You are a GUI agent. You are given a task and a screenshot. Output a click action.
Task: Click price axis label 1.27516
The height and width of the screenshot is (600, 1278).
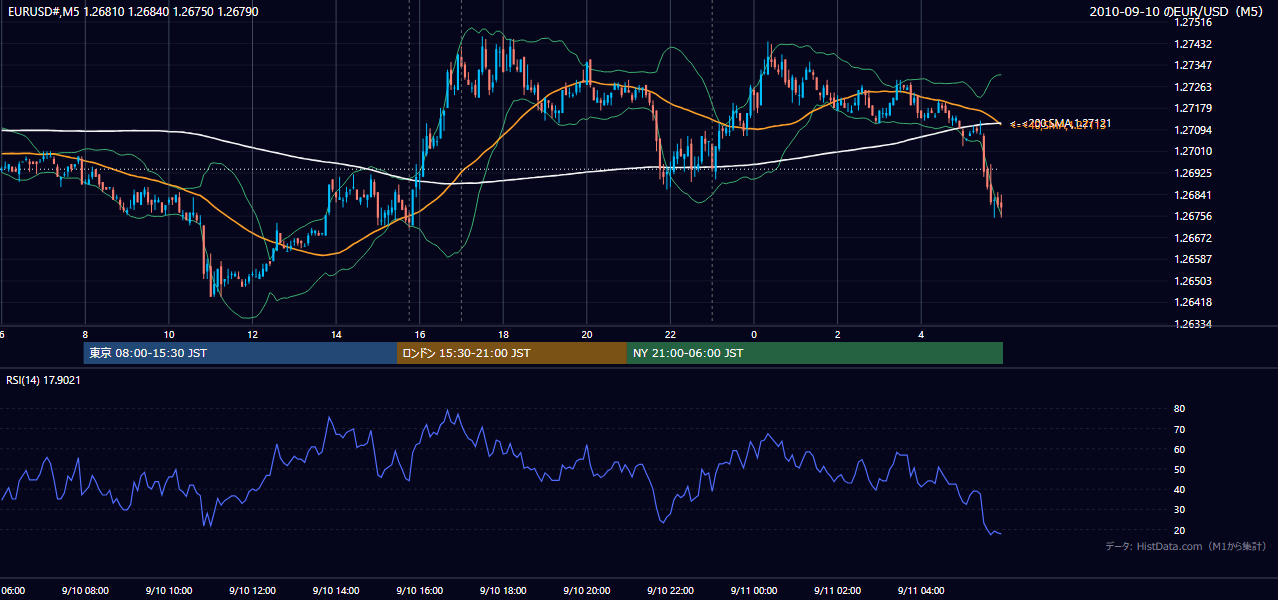coord(1194,22)
